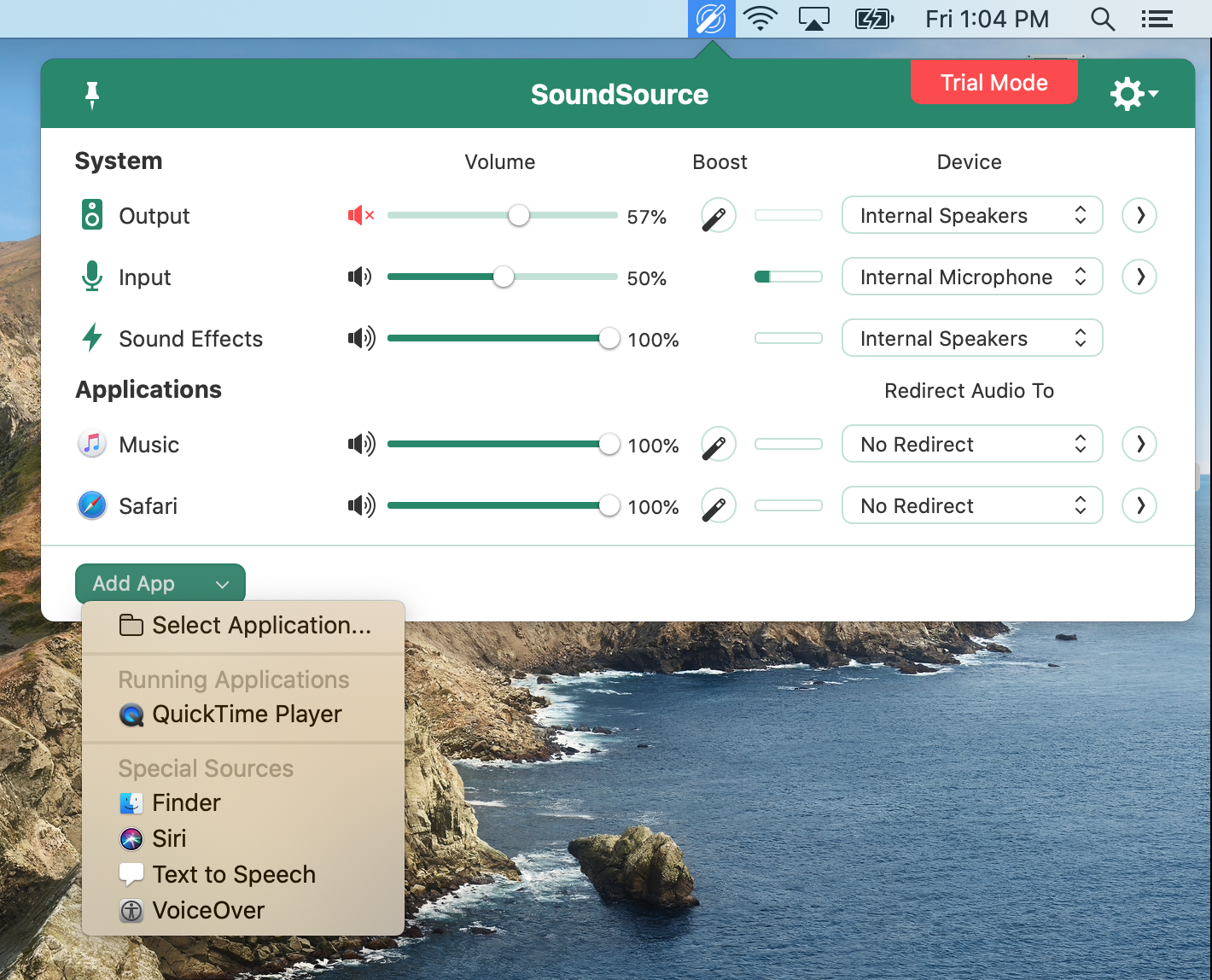Click the battery status icon

[x=875, y=19]
